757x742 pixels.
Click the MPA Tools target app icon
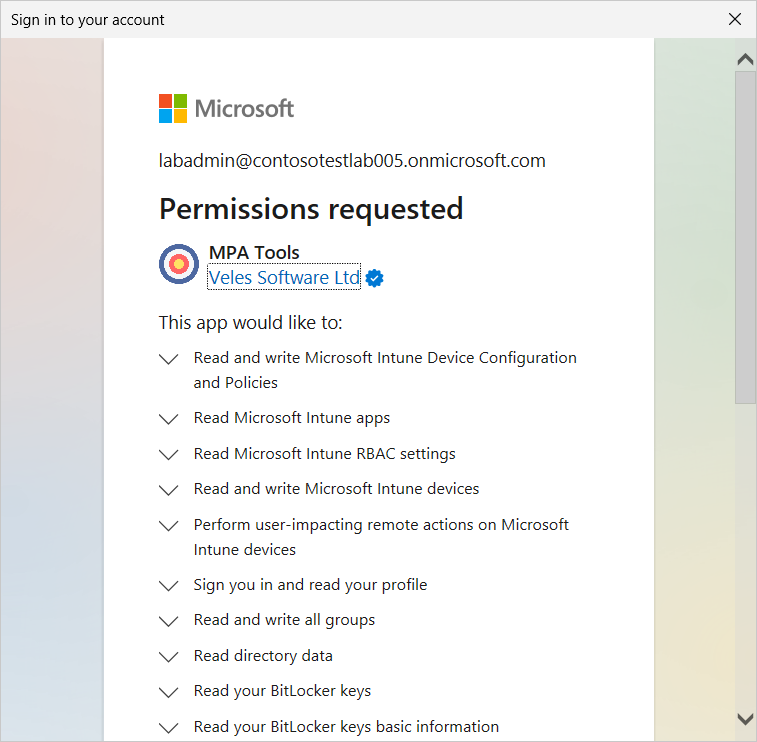179,264
